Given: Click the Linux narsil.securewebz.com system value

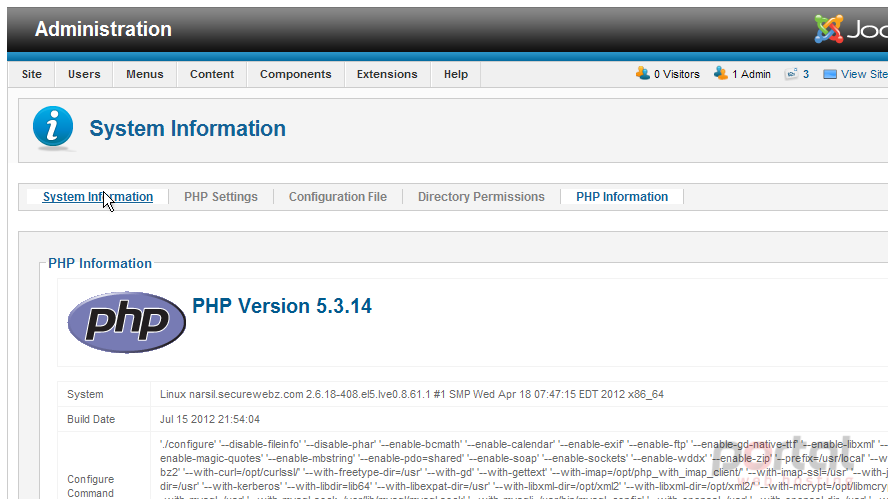Looking at the screenshot, I should point(412,394).
